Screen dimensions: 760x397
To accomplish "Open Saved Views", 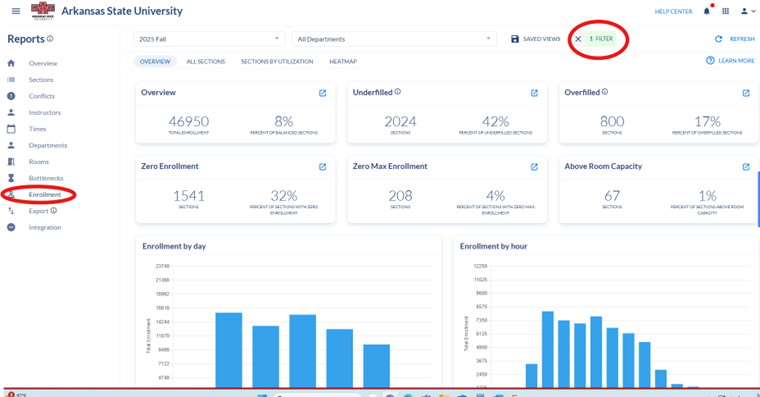I will click(536, 39).
